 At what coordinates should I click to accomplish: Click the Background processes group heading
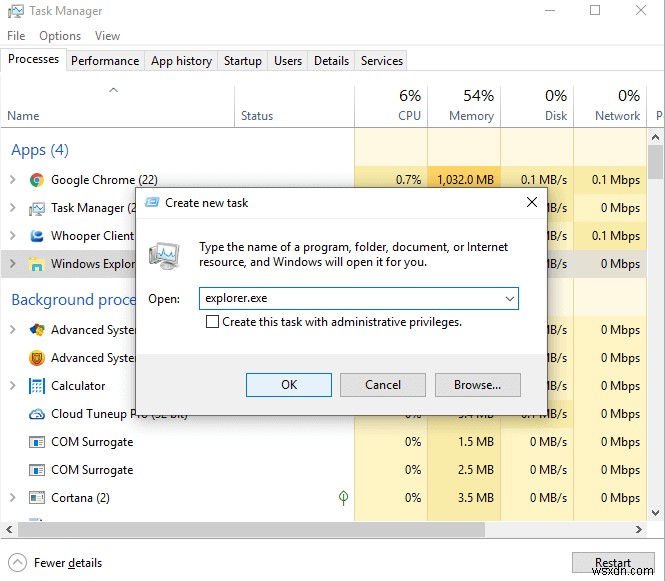[x=73, y=300]
